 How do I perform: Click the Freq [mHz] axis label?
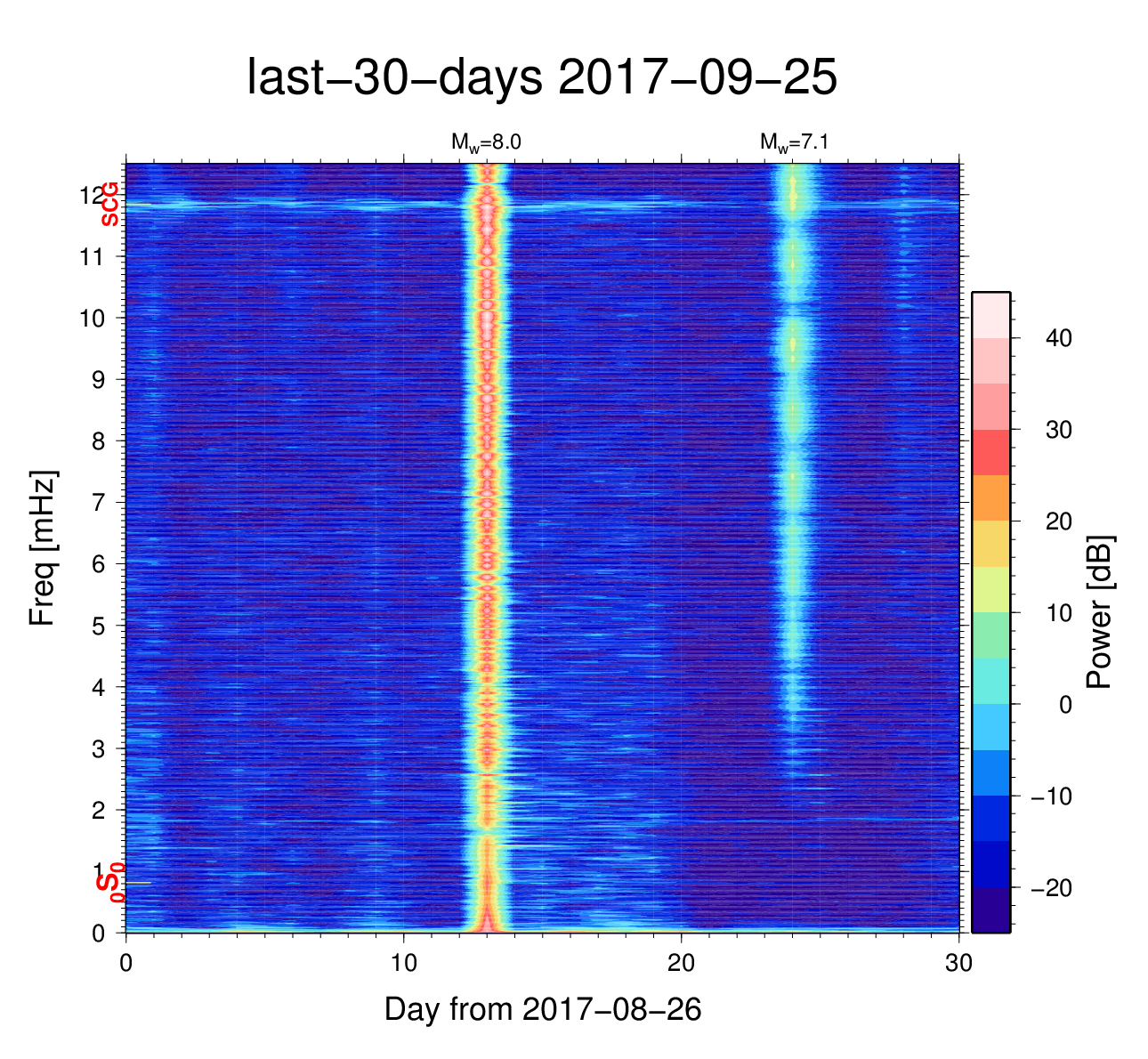(43, 548)
